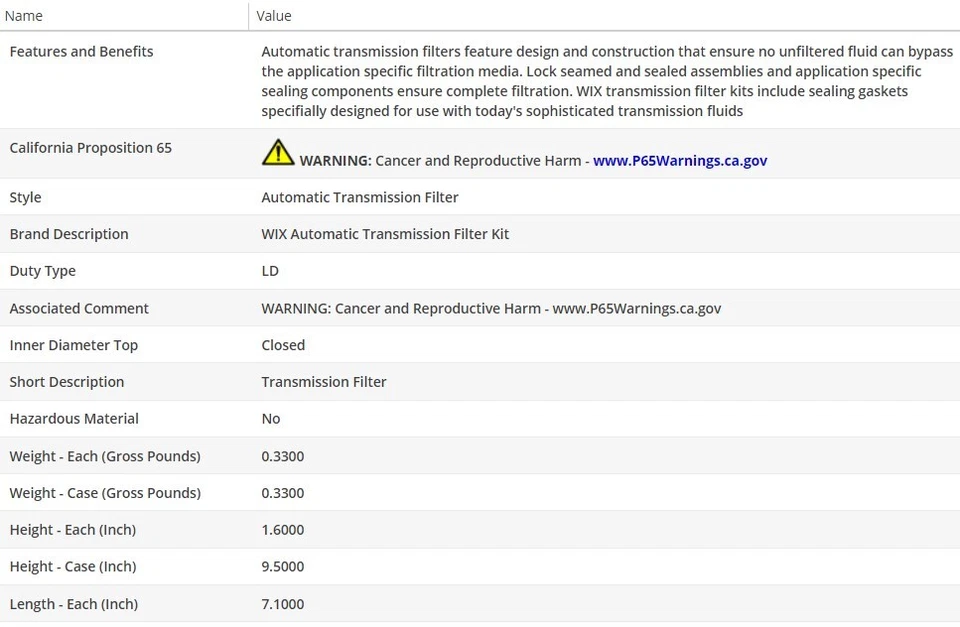
Task: Click the Value column header
Action: point(274,16)
